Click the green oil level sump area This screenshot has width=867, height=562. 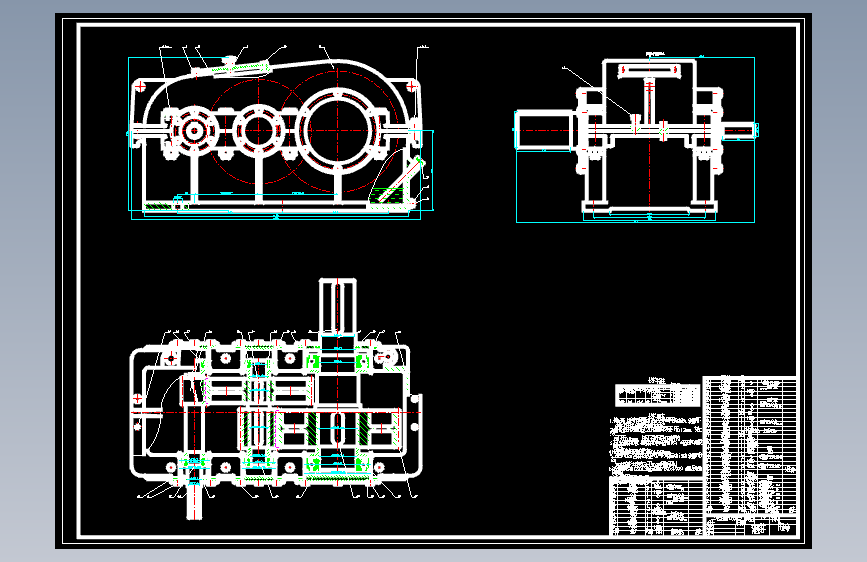click(x=385, y=197)
